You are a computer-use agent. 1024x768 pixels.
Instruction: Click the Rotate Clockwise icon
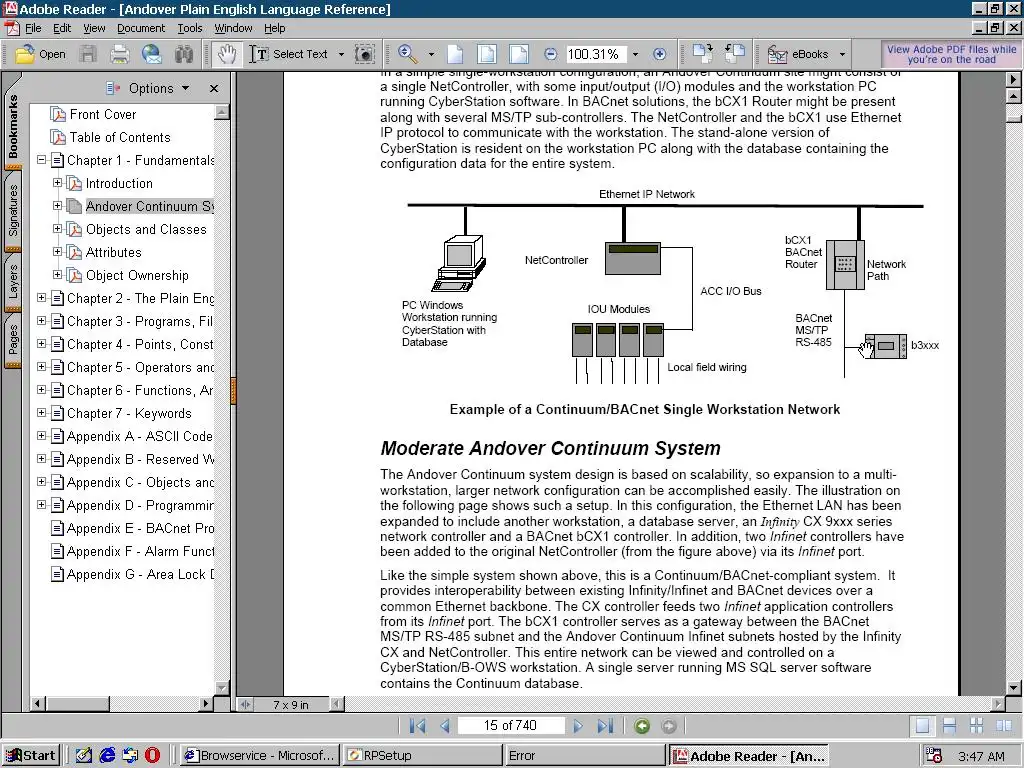(x=703, y=54)
